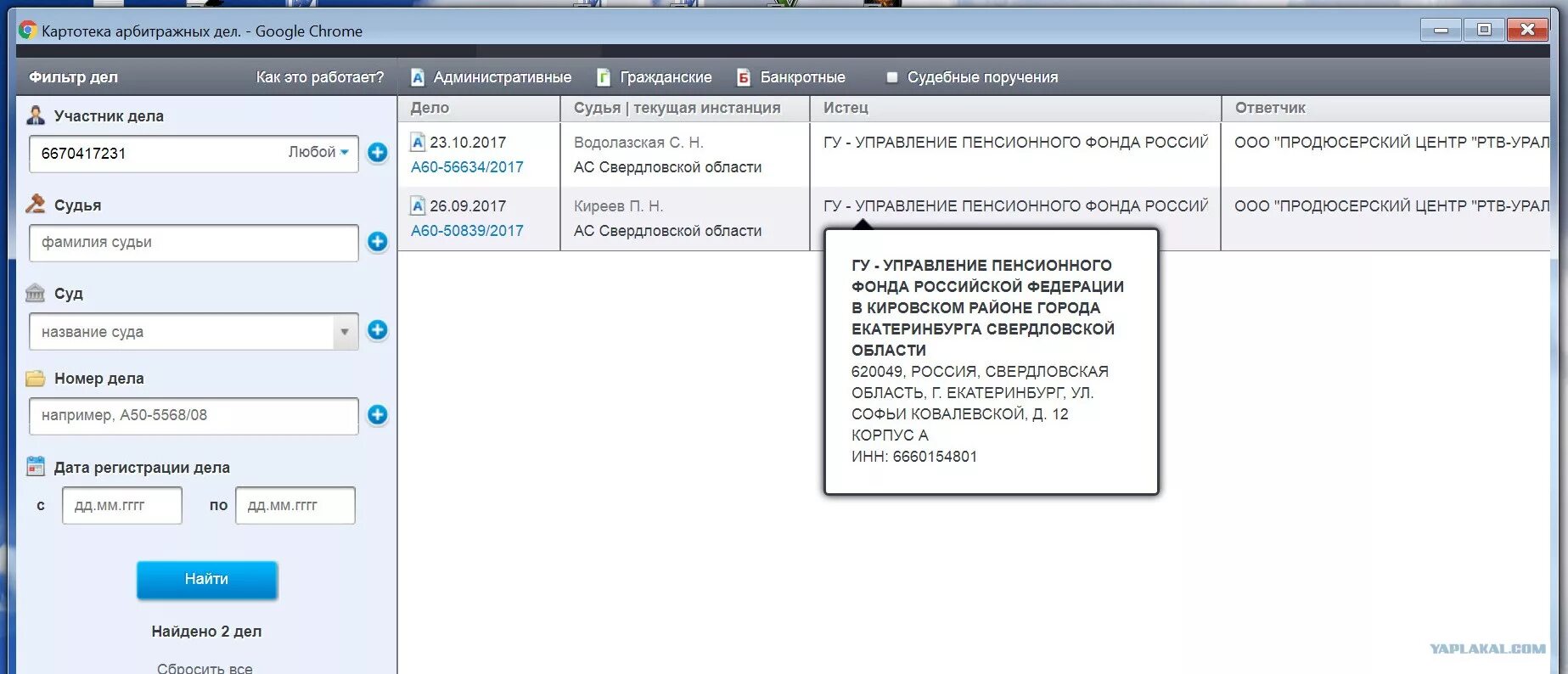Focus the фамилия судьи input

194,243
